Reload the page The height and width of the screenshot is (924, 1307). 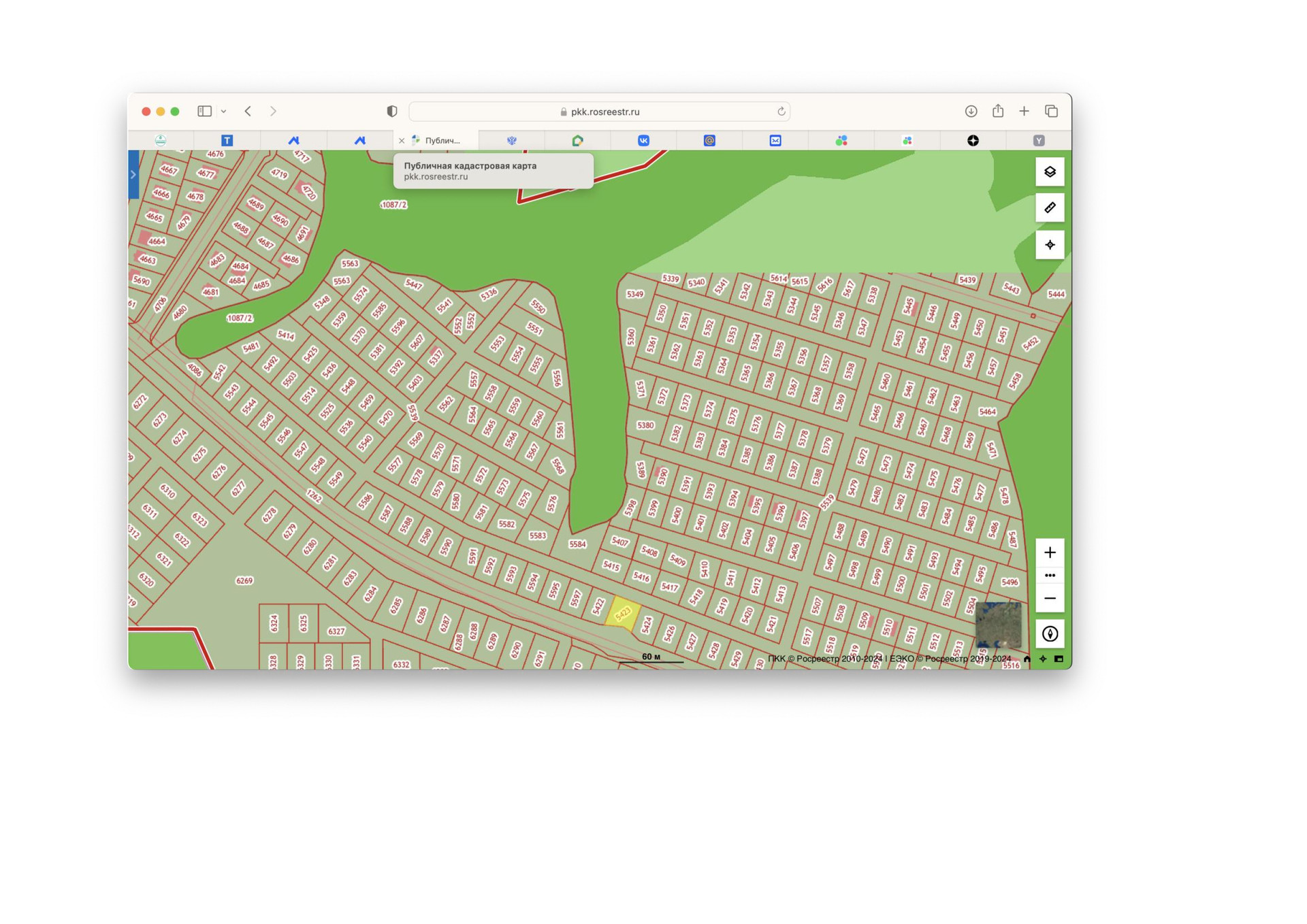(x=781, y=112)
